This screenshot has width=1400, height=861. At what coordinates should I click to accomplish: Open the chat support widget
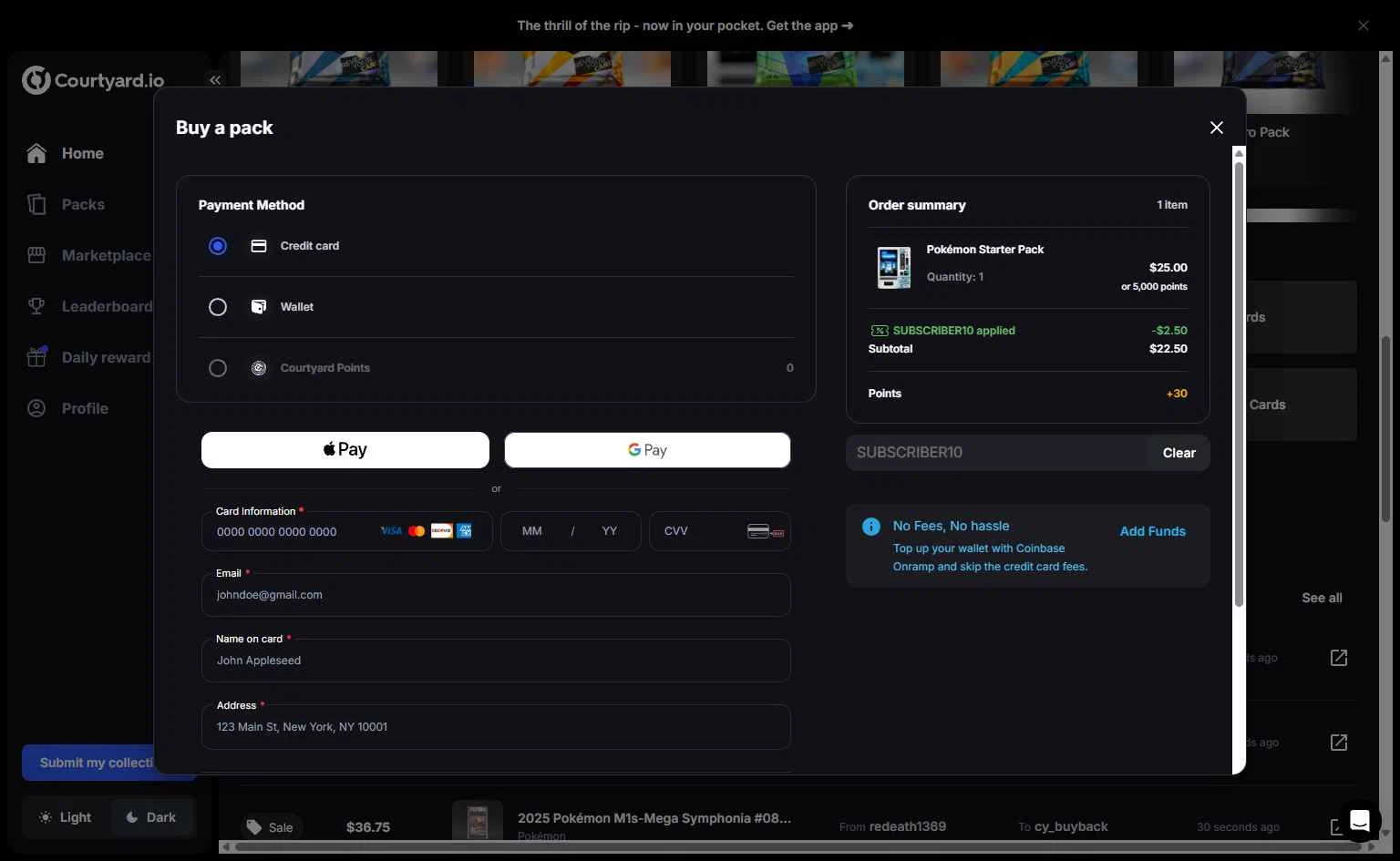1359,820
